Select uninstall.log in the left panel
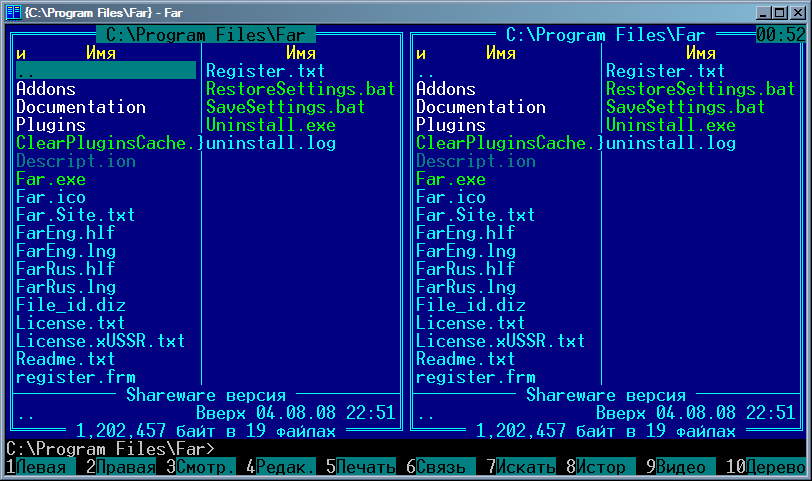 (271, 143)
